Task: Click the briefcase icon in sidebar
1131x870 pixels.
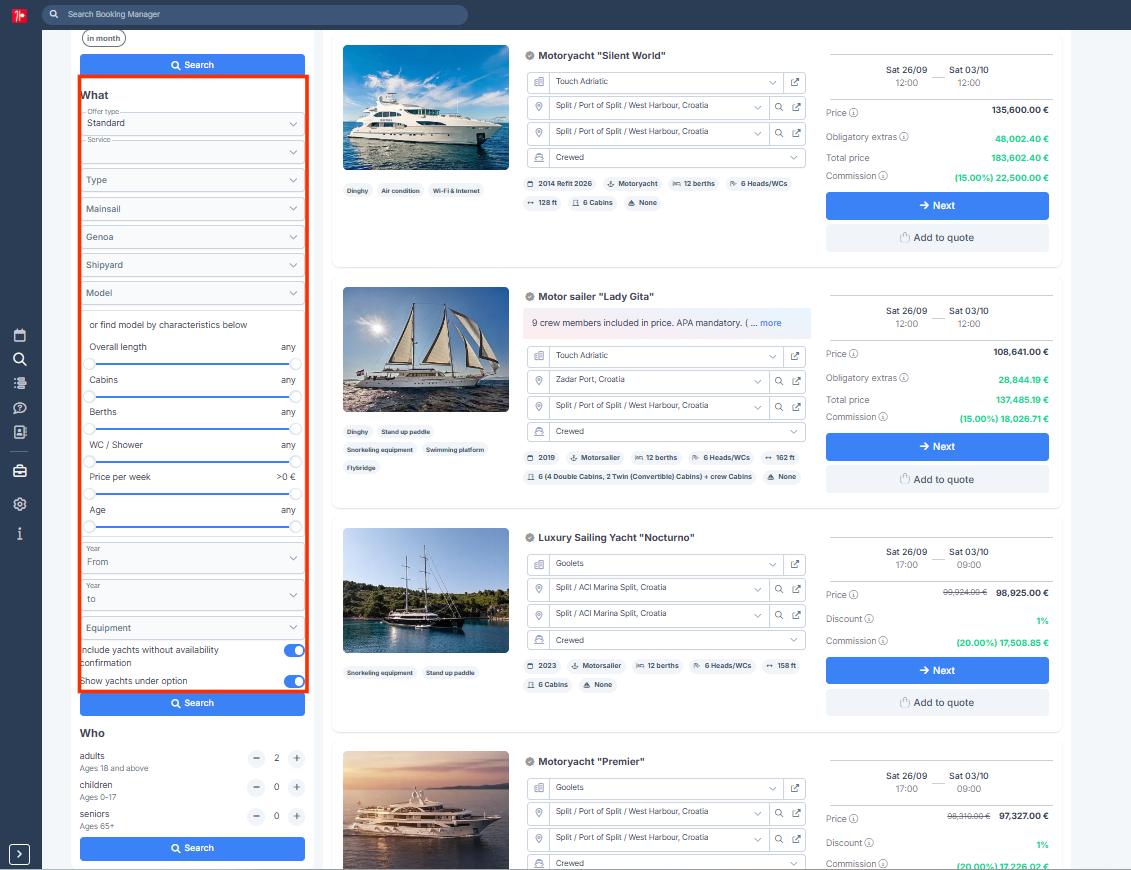Action: click(19, 471)
